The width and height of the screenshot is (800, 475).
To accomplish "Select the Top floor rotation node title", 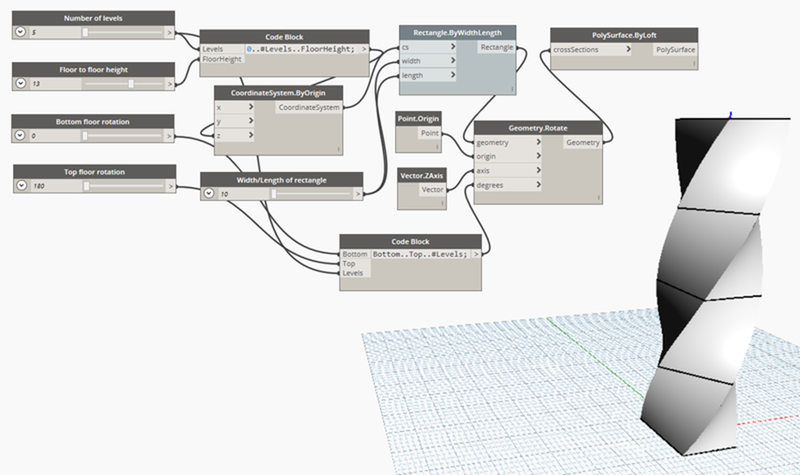I will [94, 172].
